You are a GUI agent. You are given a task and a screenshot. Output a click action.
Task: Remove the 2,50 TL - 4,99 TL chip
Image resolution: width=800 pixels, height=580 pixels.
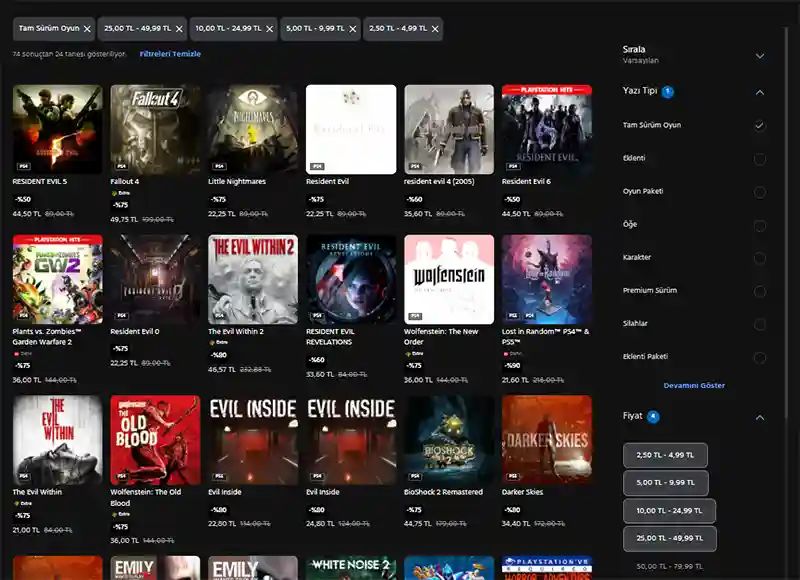click(435, 29)
